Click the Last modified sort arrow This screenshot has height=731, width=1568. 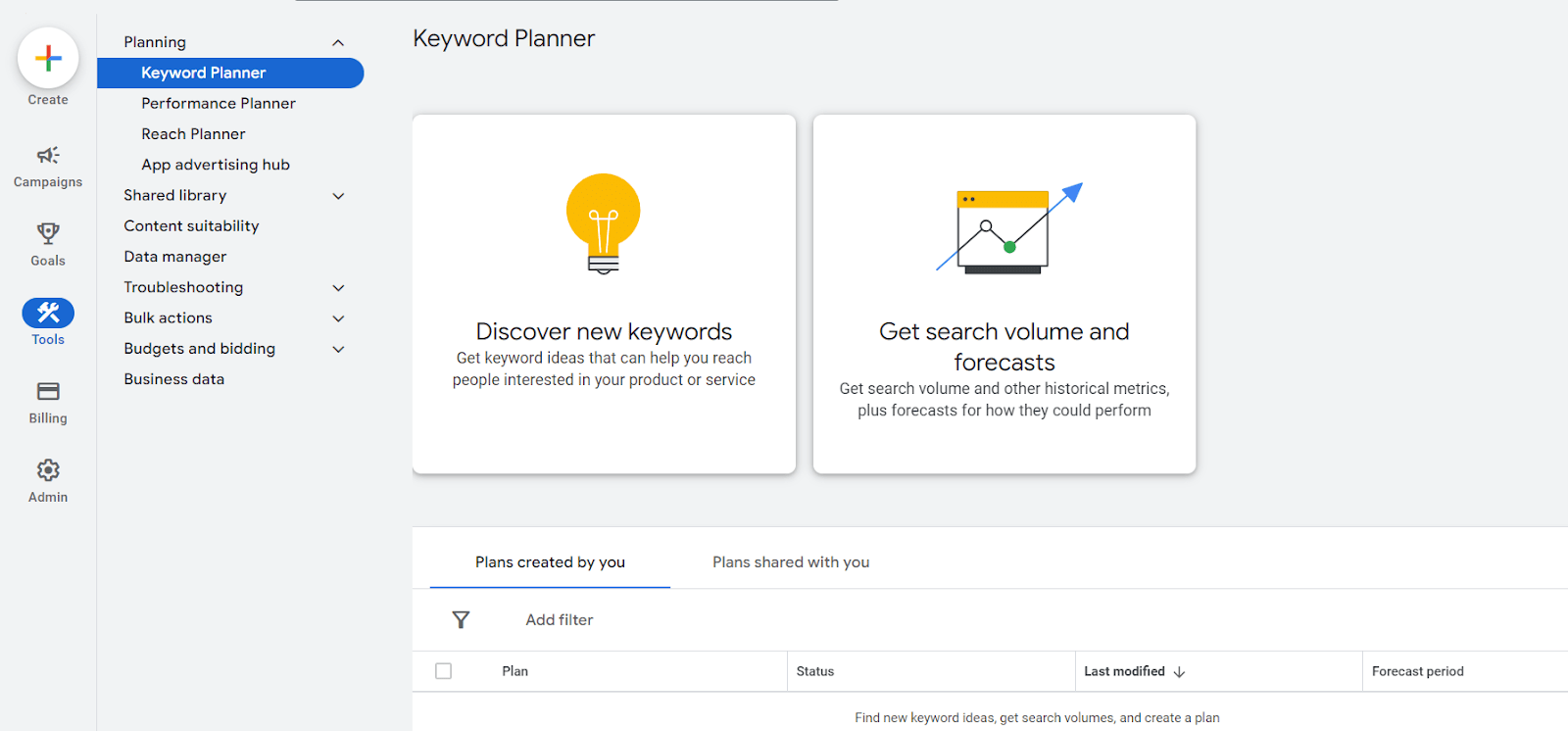click(x=1179, y=672)
